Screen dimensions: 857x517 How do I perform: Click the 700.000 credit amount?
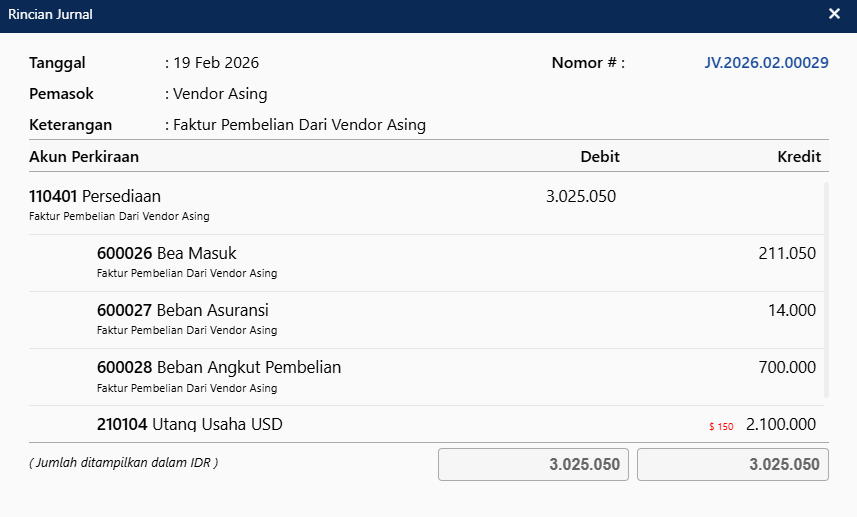[x=787, y=368]
